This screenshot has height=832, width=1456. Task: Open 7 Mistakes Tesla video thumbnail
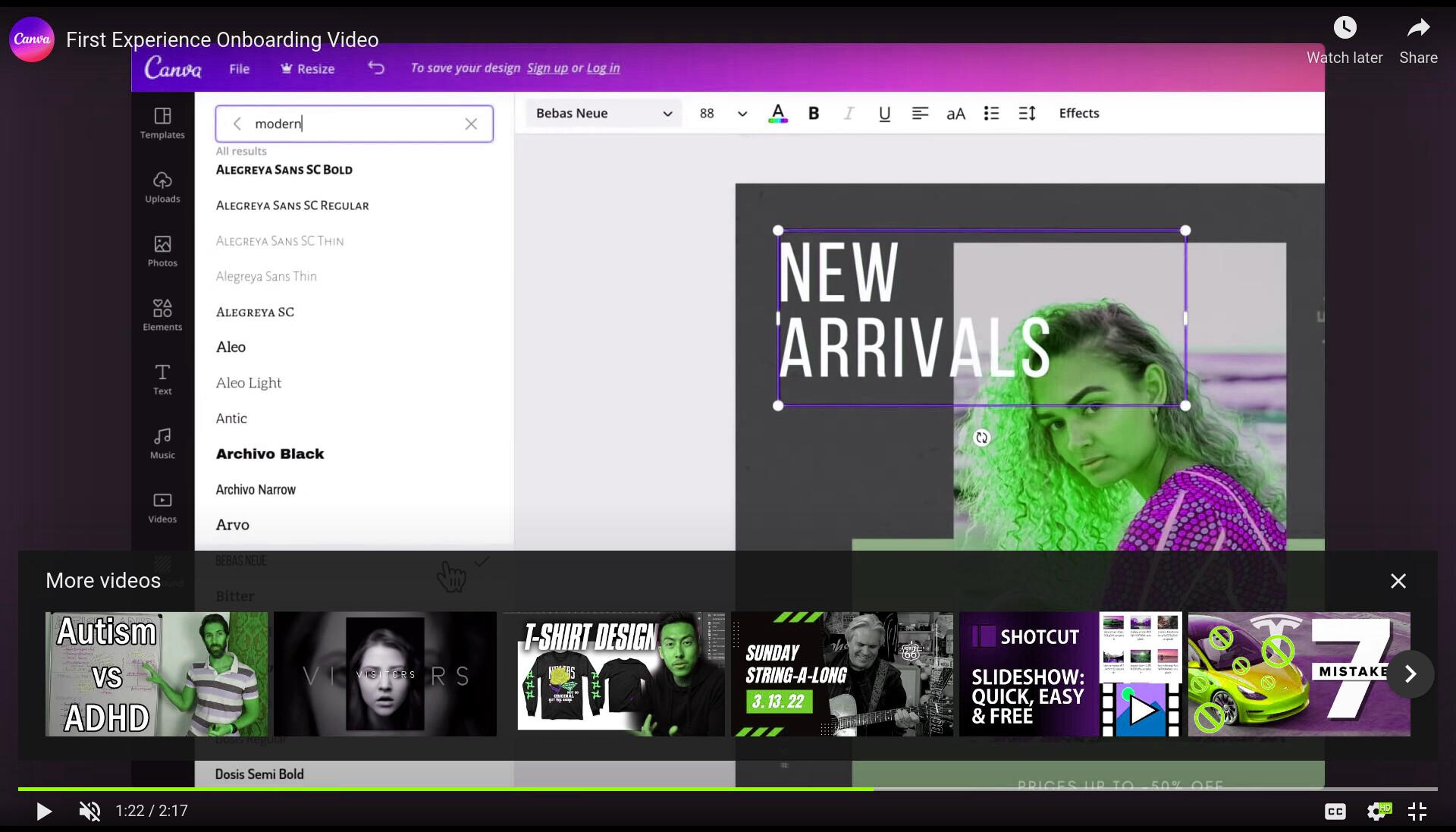(1299, 674)
